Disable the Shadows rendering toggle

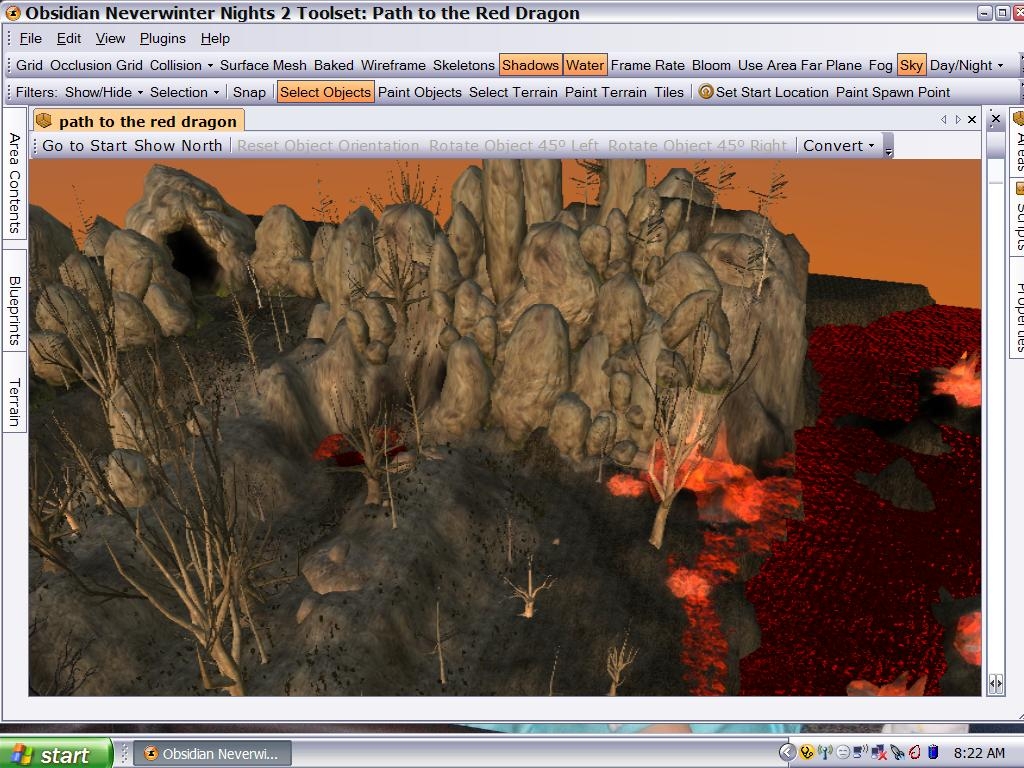(x=530, y=65)
